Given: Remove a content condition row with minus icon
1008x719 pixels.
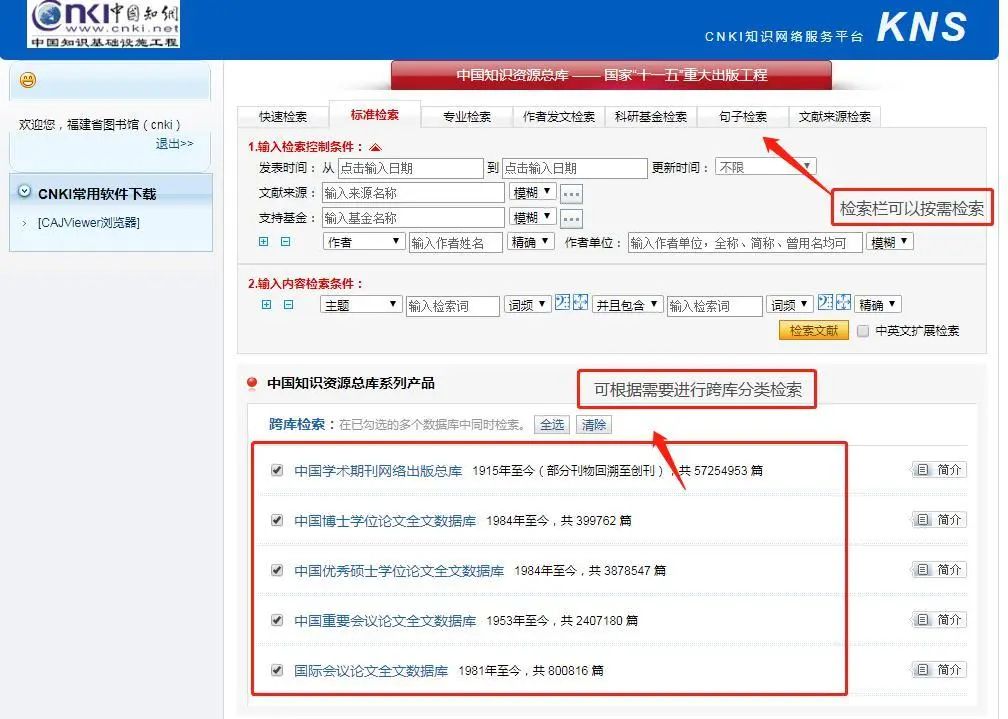Looking at the screenshot, I should tap(289, 305).
